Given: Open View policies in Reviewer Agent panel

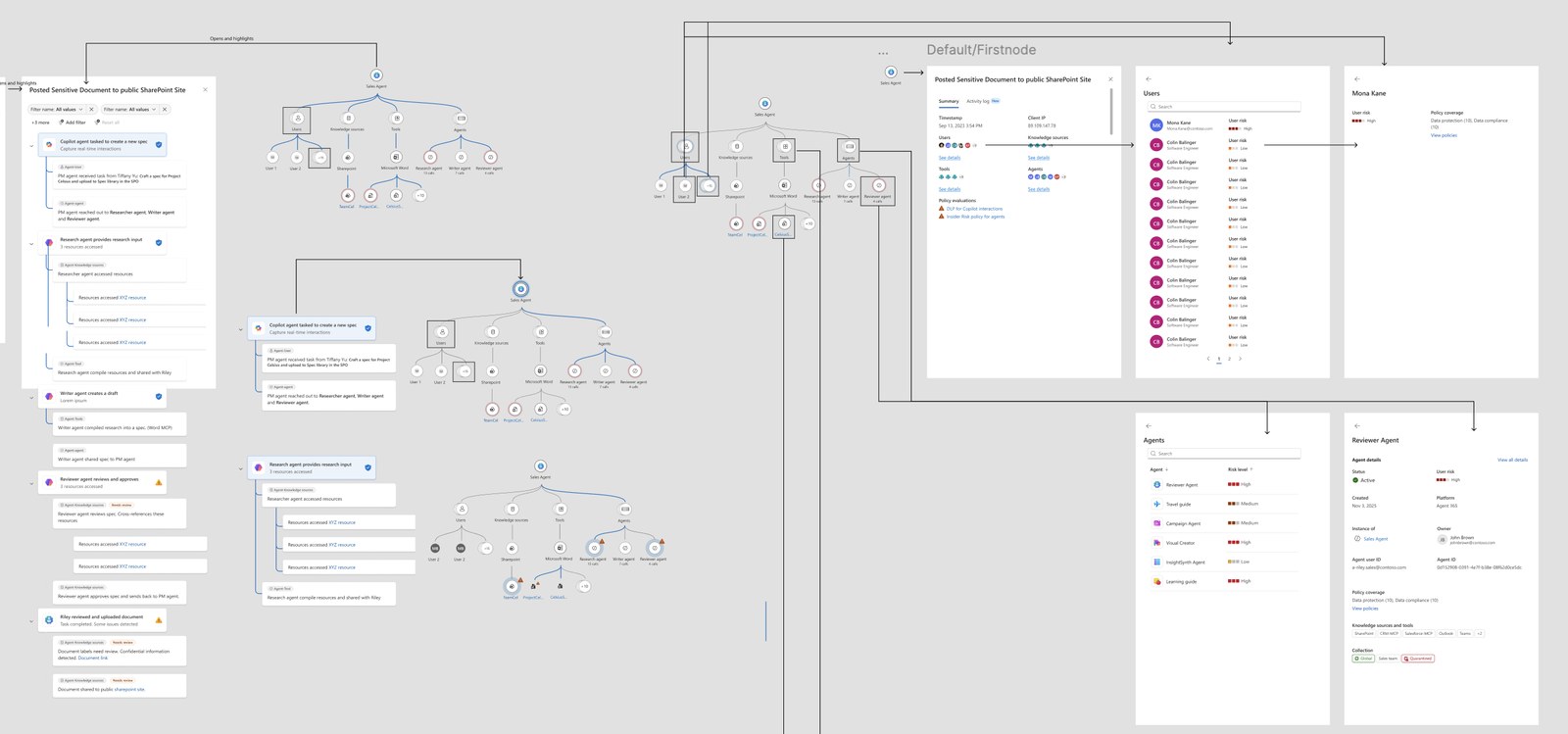Looking at the screenshot, I should tap(1365, 609).
